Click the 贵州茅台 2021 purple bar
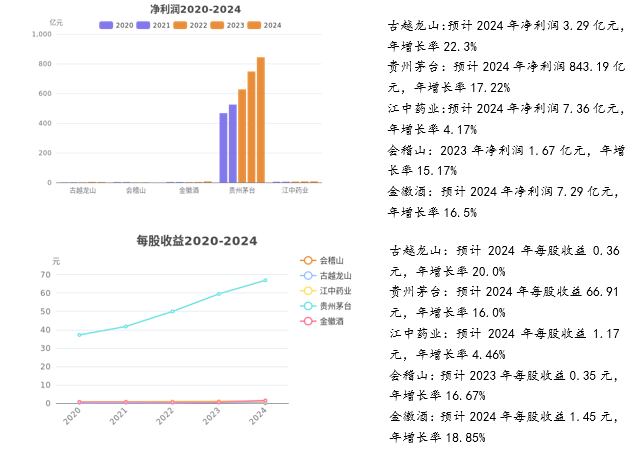Image resolution: width=636 pixels, height=455 pixels. click(x=233, y=144)
